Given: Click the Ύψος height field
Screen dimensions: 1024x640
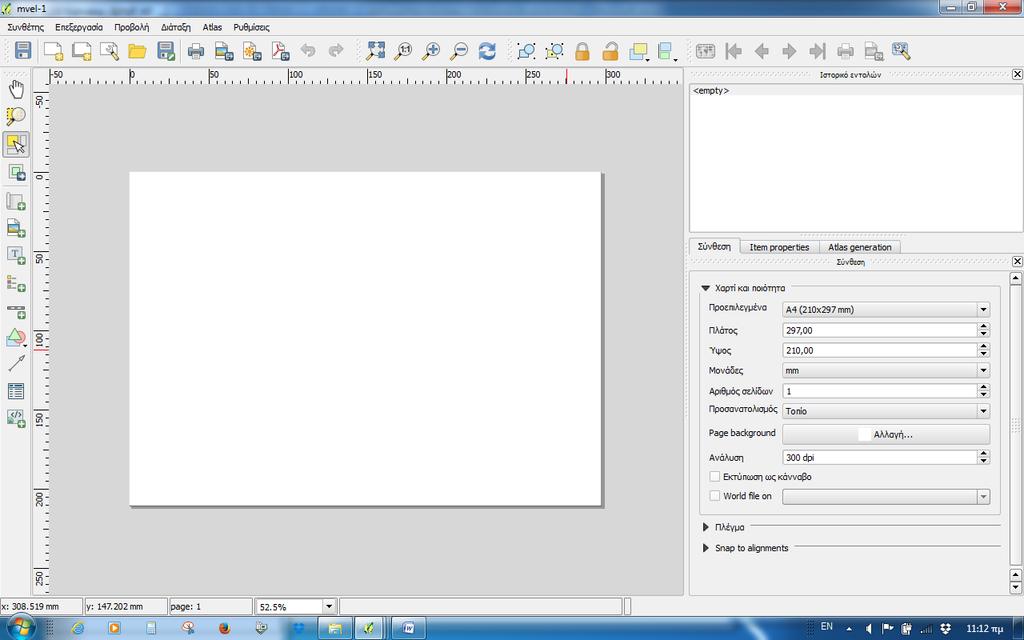Looking at the screenshot, I should pyautogui.click(x=880, y=351).
